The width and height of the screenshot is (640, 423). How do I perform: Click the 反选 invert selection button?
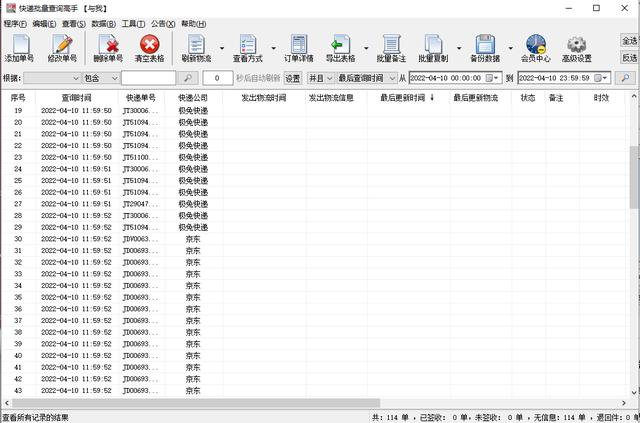pos(629,58)
